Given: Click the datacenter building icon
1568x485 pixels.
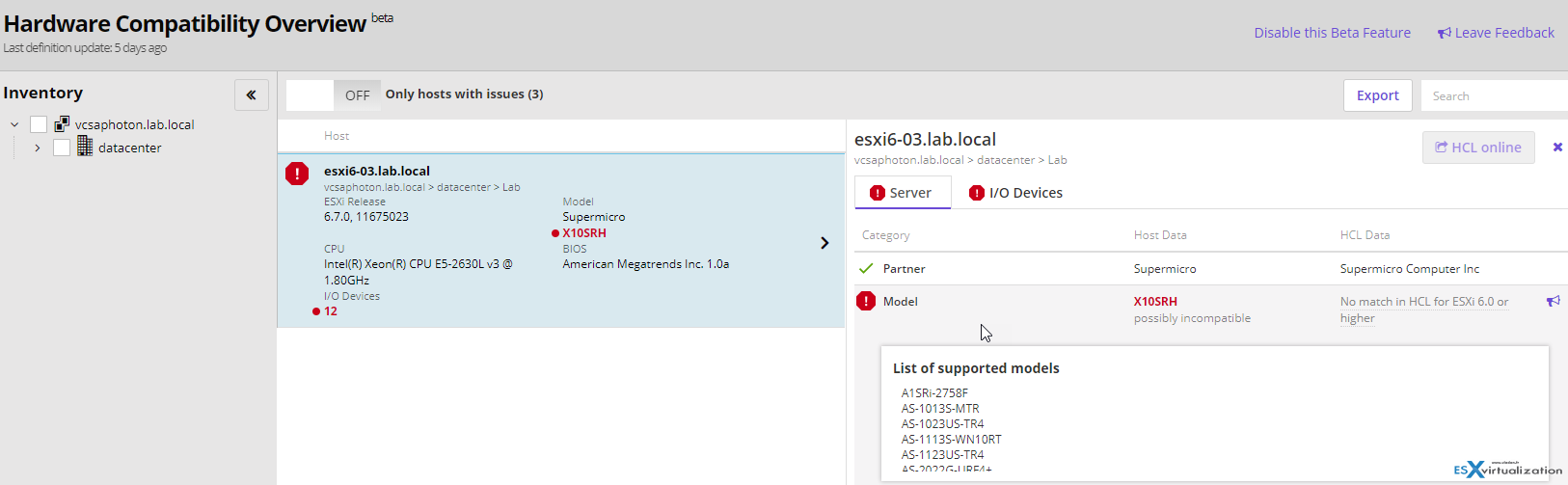Looking at the screenshot, I should (85, 146).
